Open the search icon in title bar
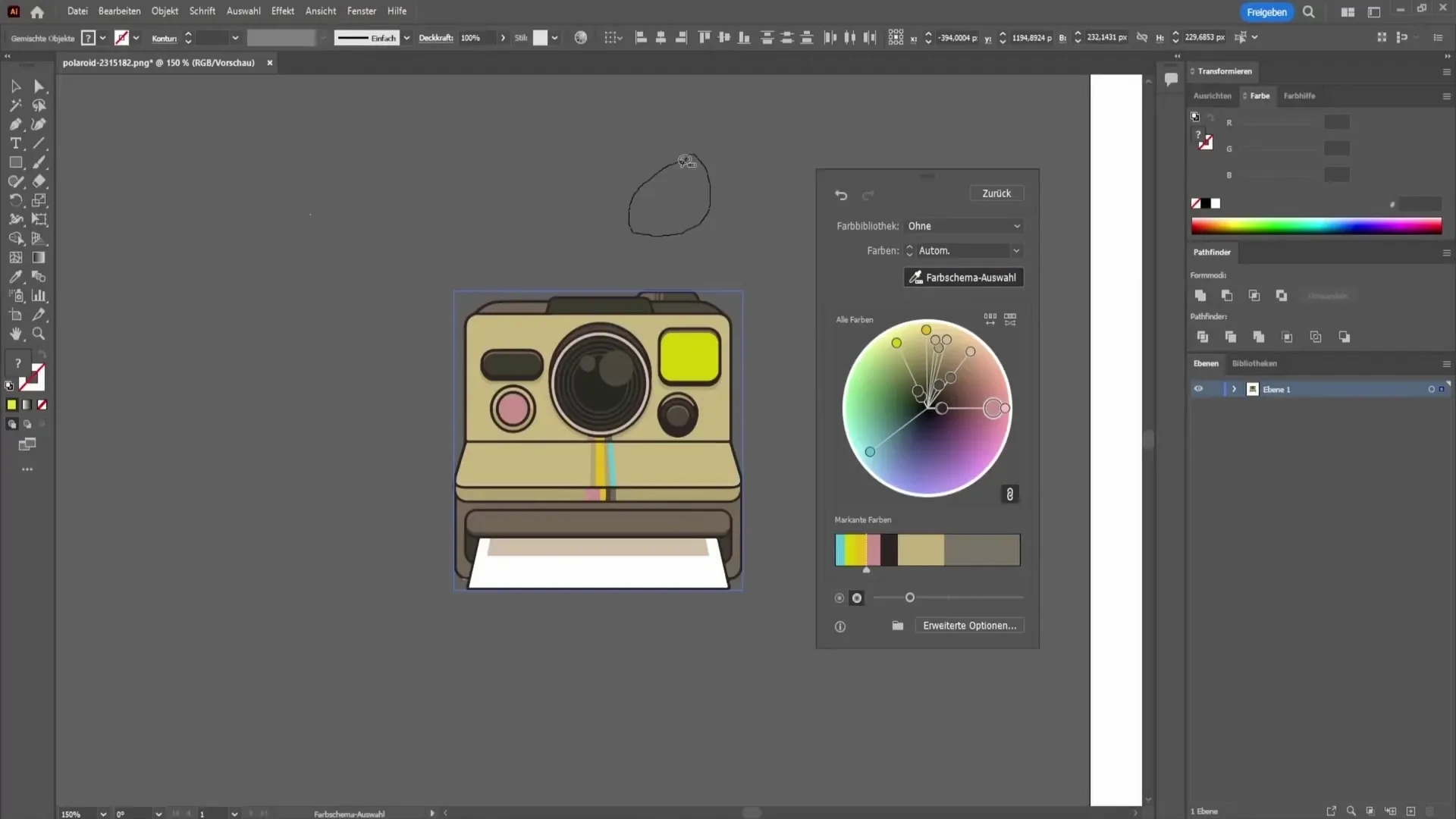The image size is (1456, 819). point(1309,12)
